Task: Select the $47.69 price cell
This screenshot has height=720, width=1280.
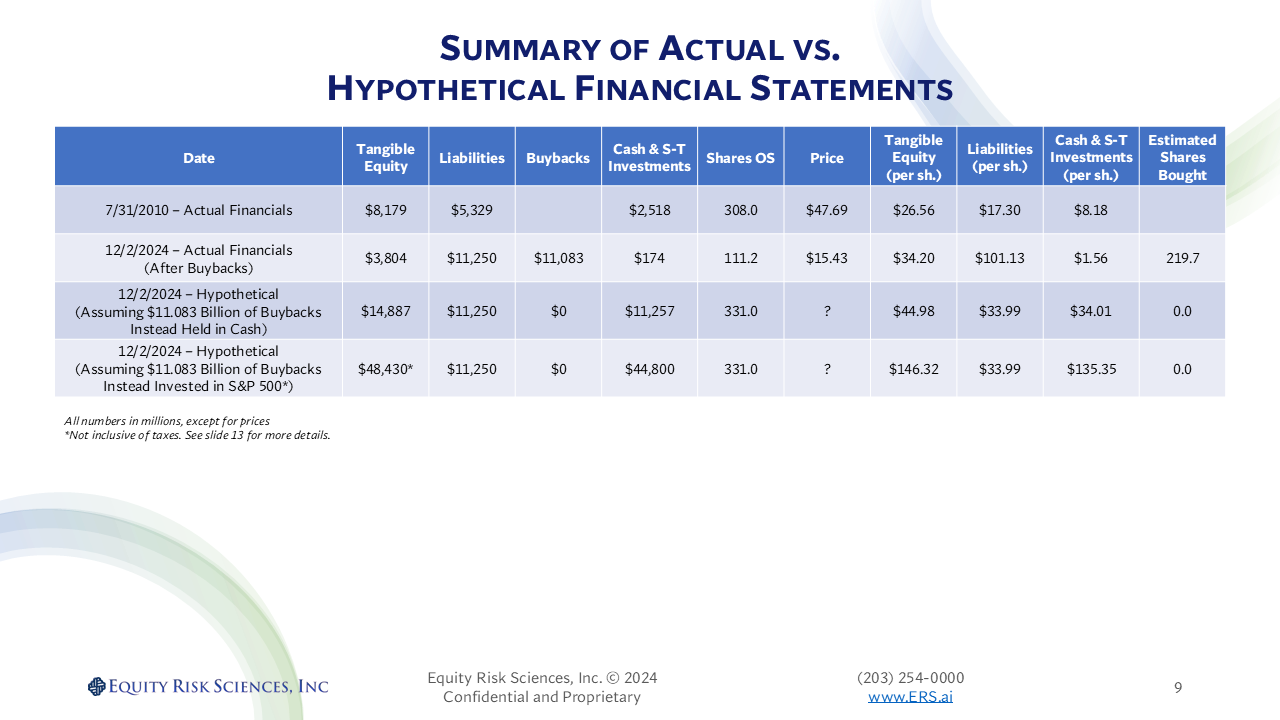Action: [x=827, y=210]
